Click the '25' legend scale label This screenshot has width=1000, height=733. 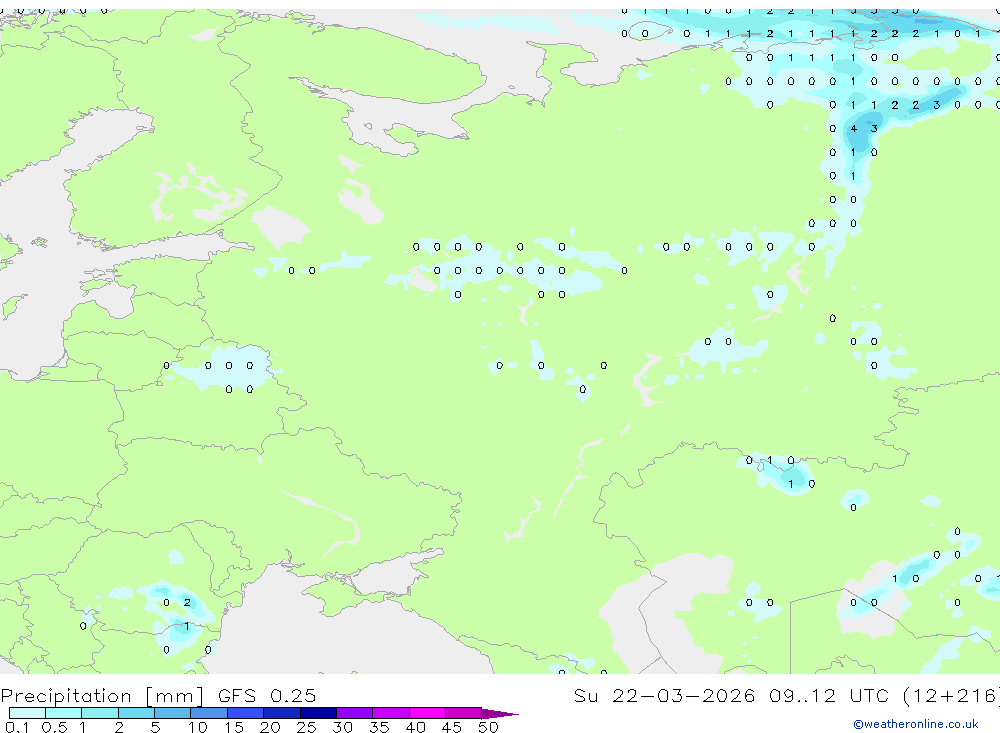pyautogui.click(x=306, y=727)
